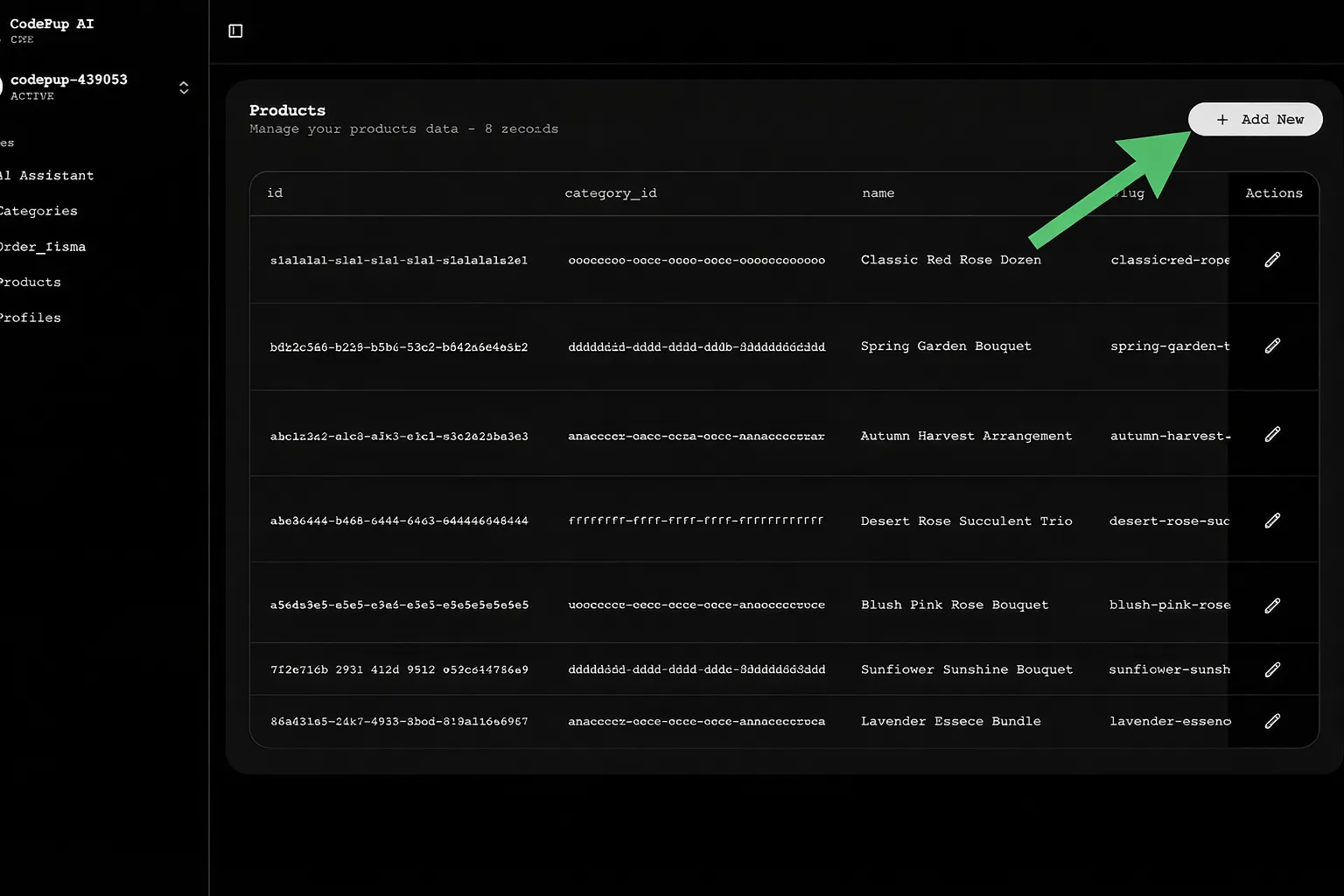Click the CodePup AI logo
1344x896 pixels.
coord(52,24)
